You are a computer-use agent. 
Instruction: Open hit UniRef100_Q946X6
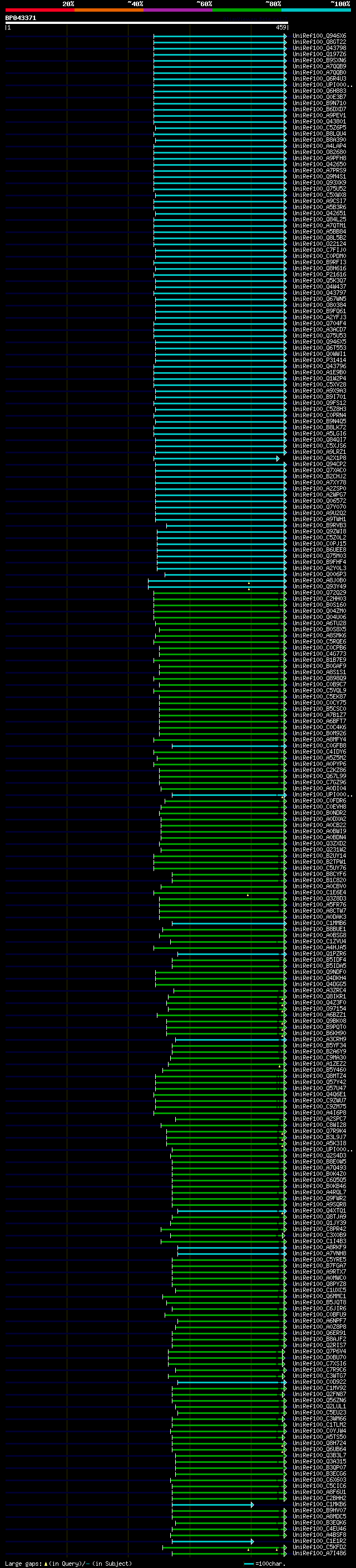click(319, 36)
